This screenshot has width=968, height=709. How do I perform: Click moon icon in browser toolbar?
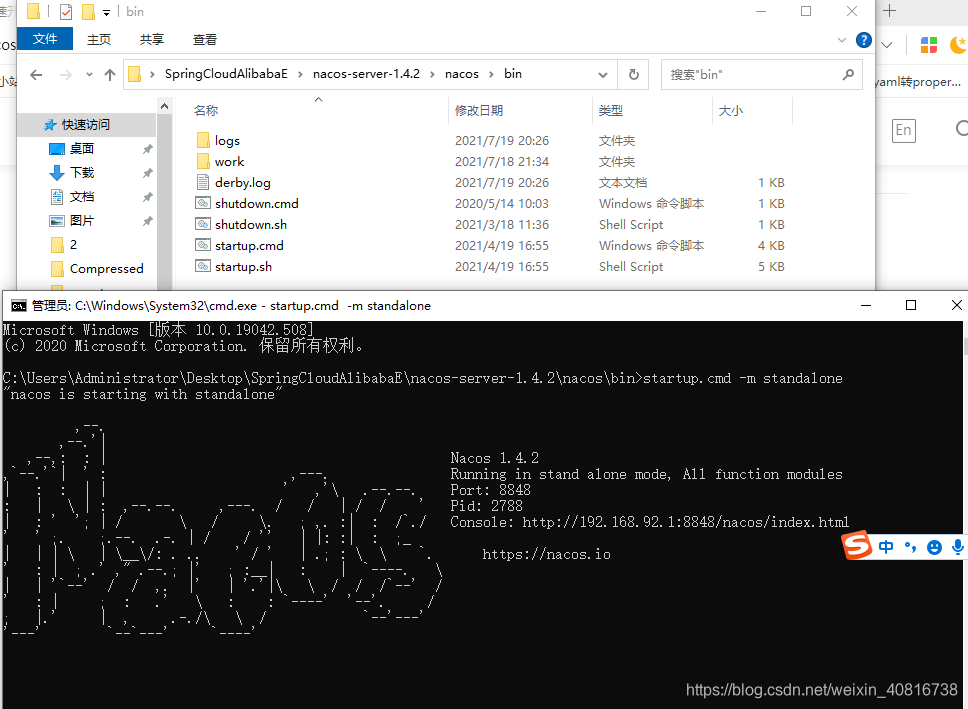click(x=958, y=44)
